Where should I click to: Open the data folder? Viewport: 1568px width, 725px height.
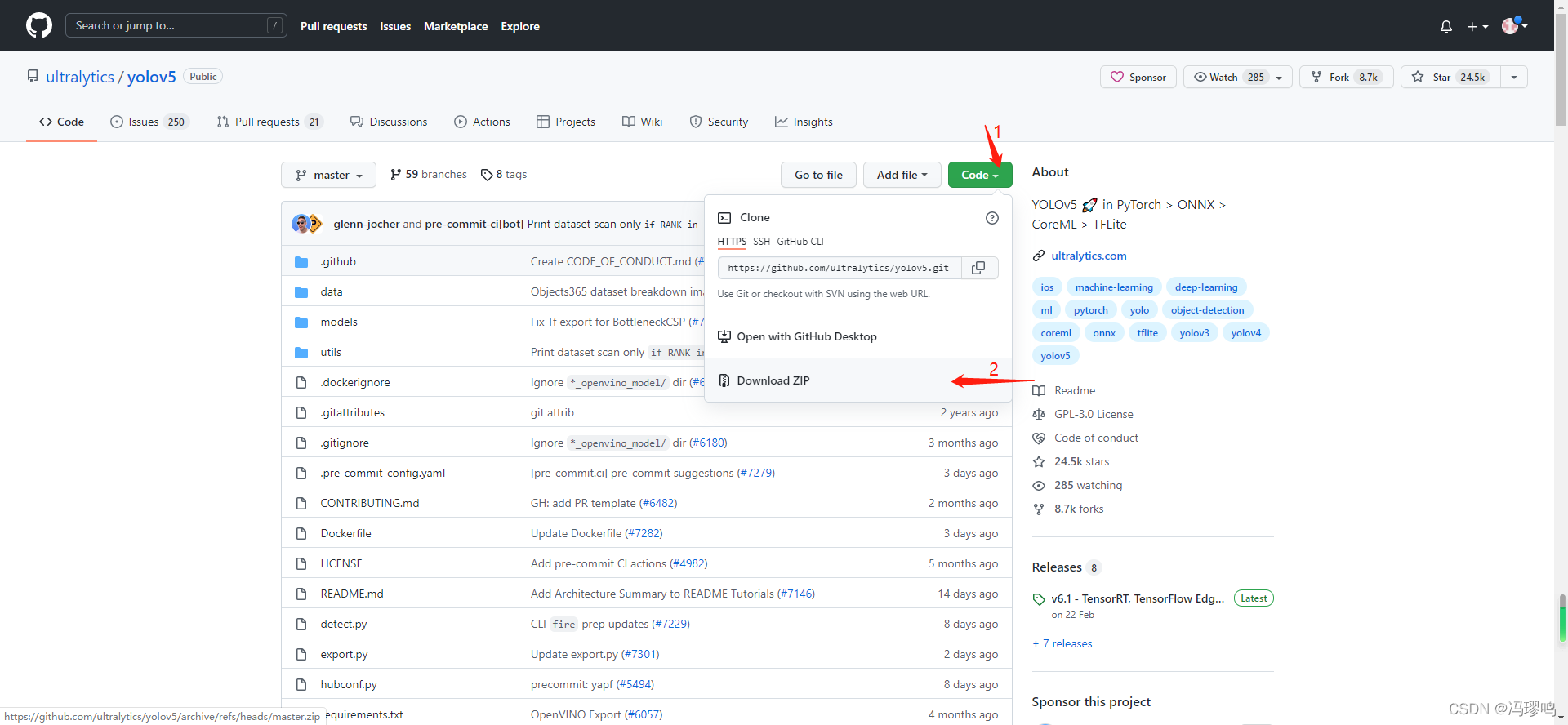332,291
